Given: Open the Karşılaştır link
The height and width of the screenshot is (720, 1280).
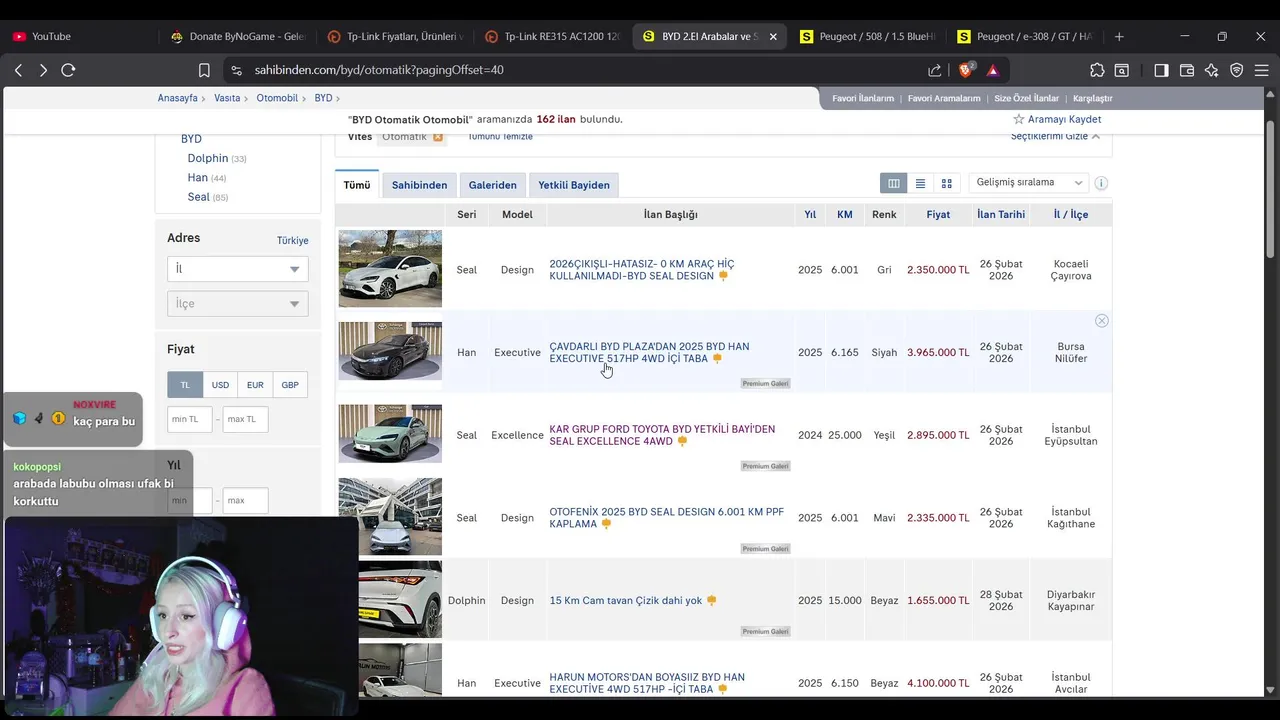Looking at the screenshot, I should (x=1092, y=98).
